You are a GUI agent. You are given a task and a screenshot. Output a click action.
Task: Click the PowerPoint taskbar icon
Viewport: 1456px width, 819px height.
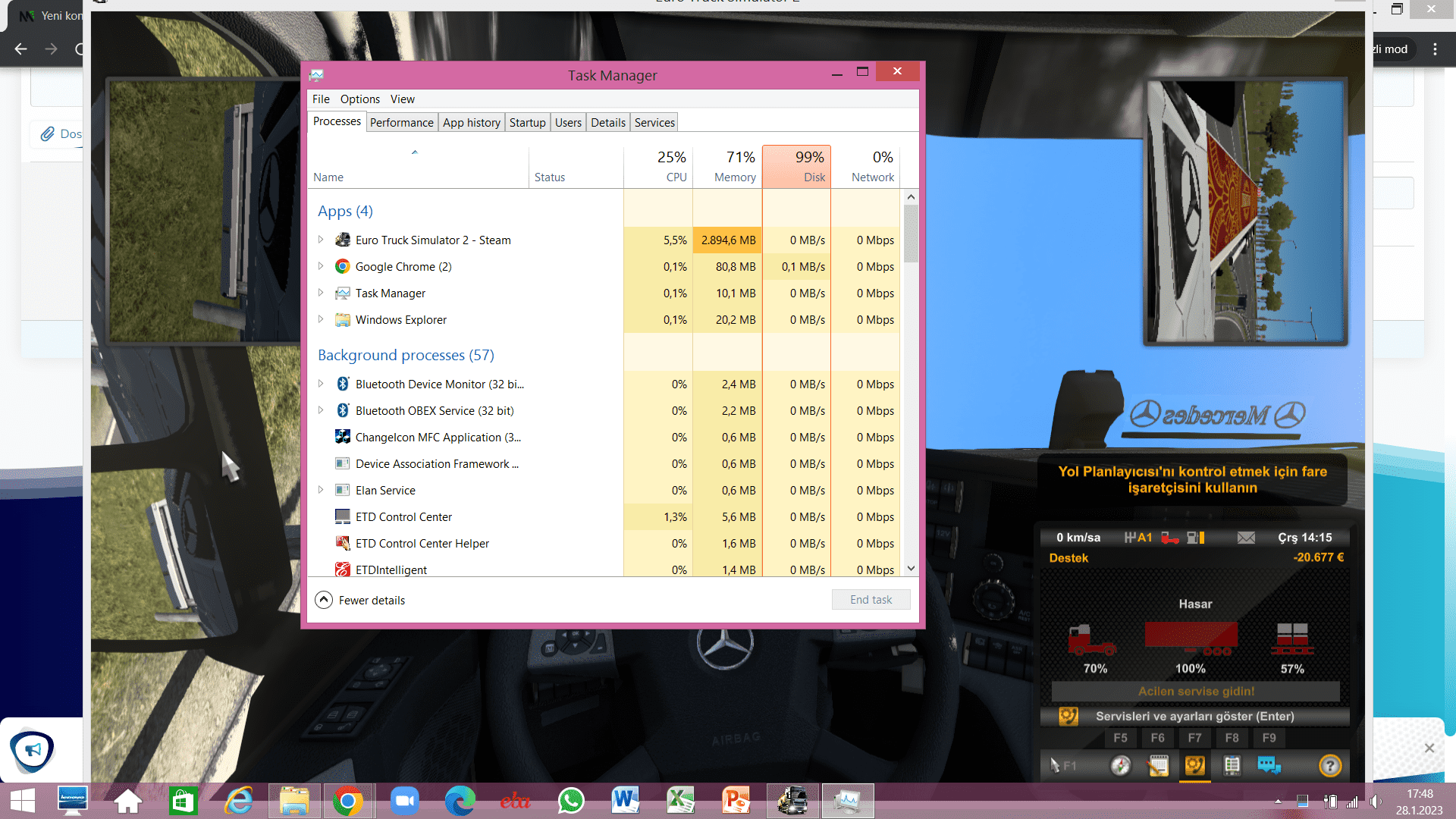[736, 801]
